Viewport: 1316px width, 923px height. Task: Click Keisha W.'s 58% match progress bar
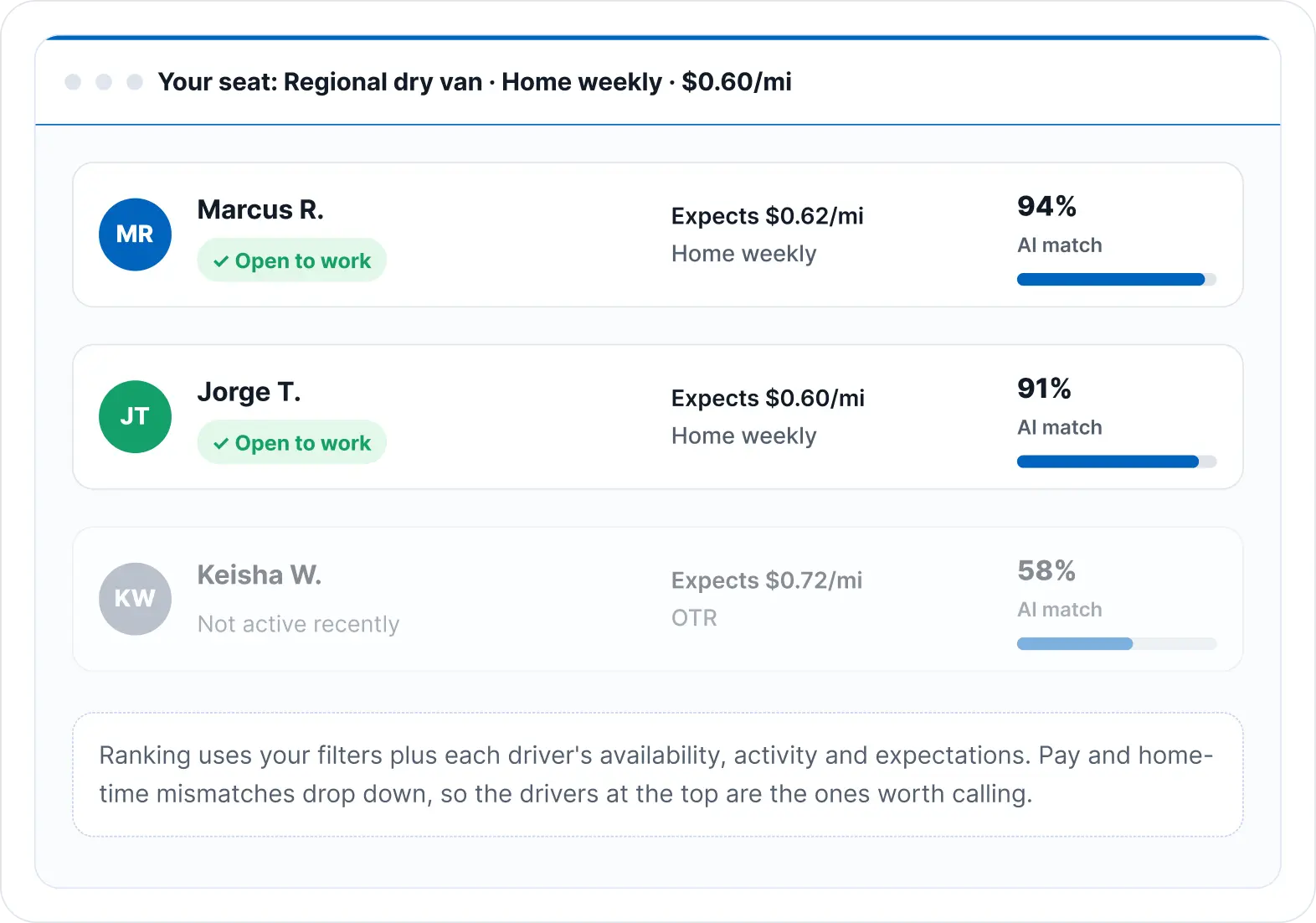tap(1117, 644)
